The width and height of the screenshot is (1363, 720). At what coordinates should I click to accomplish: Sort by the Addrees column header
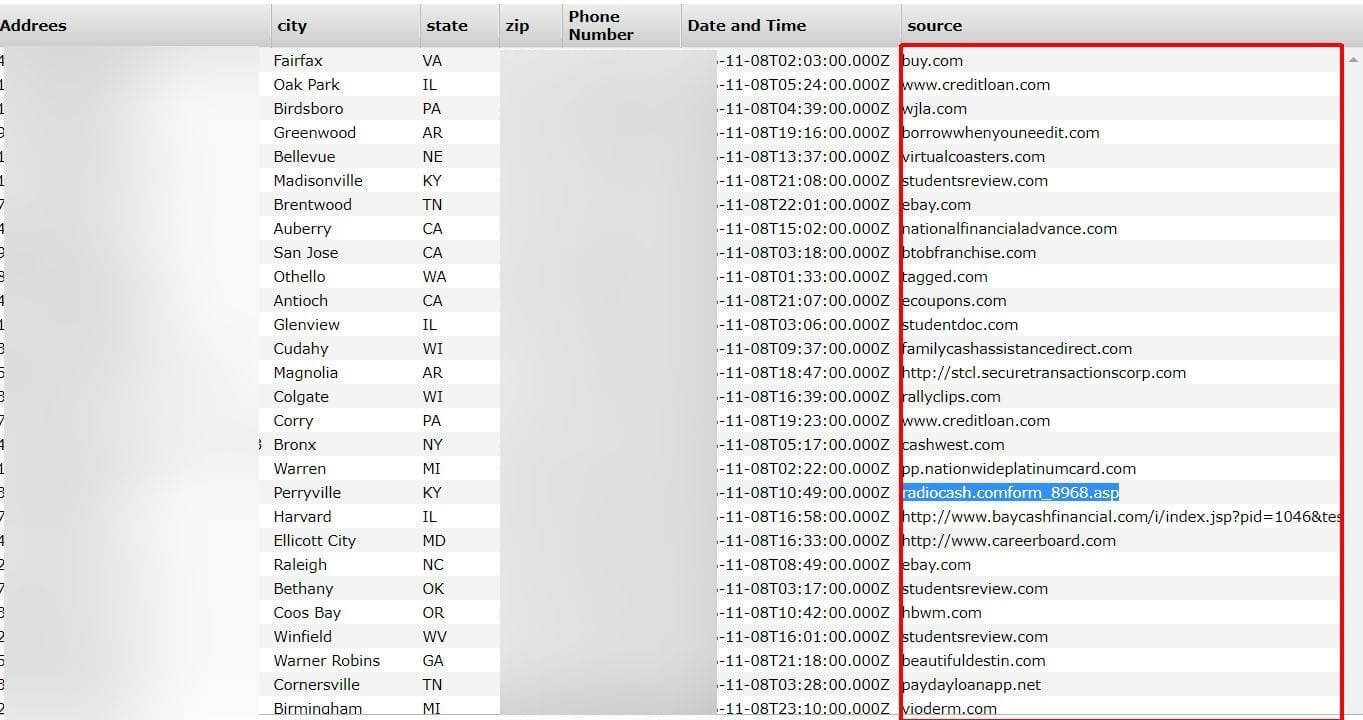34,26
